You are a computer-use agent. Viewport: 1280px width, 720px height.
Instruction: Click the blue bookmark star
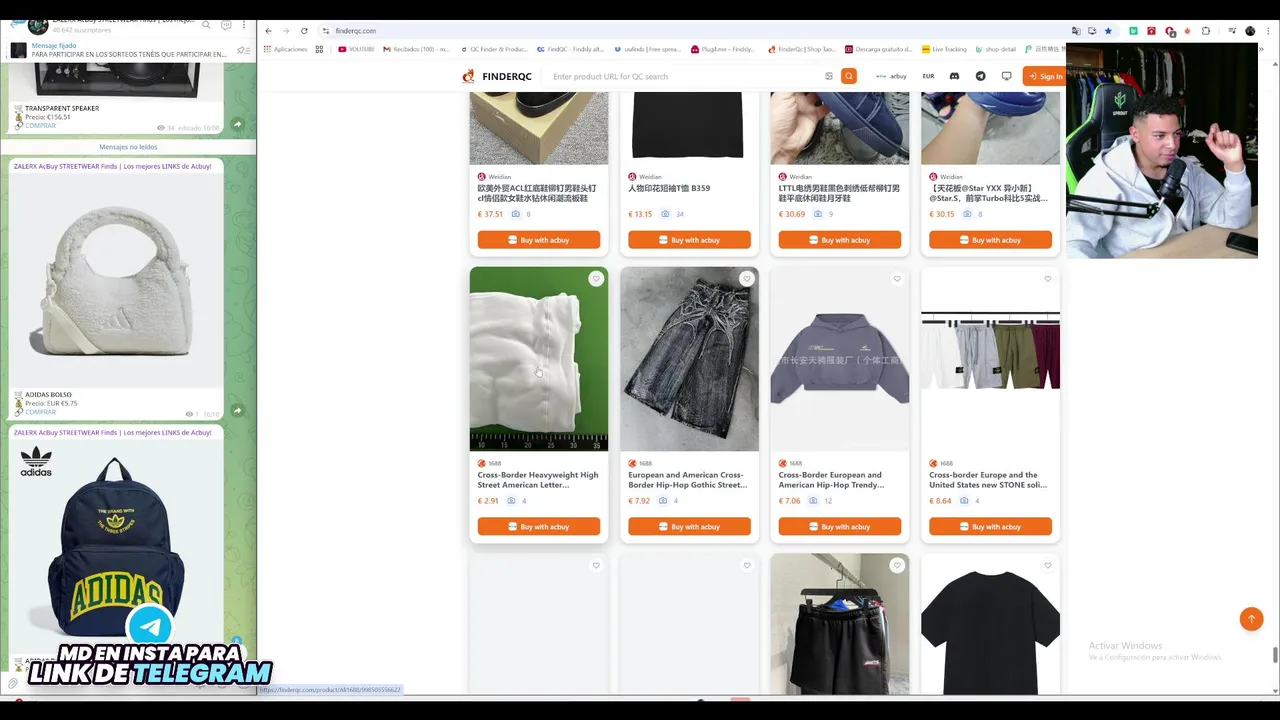pyautogui.click(x=1108, y=31)
